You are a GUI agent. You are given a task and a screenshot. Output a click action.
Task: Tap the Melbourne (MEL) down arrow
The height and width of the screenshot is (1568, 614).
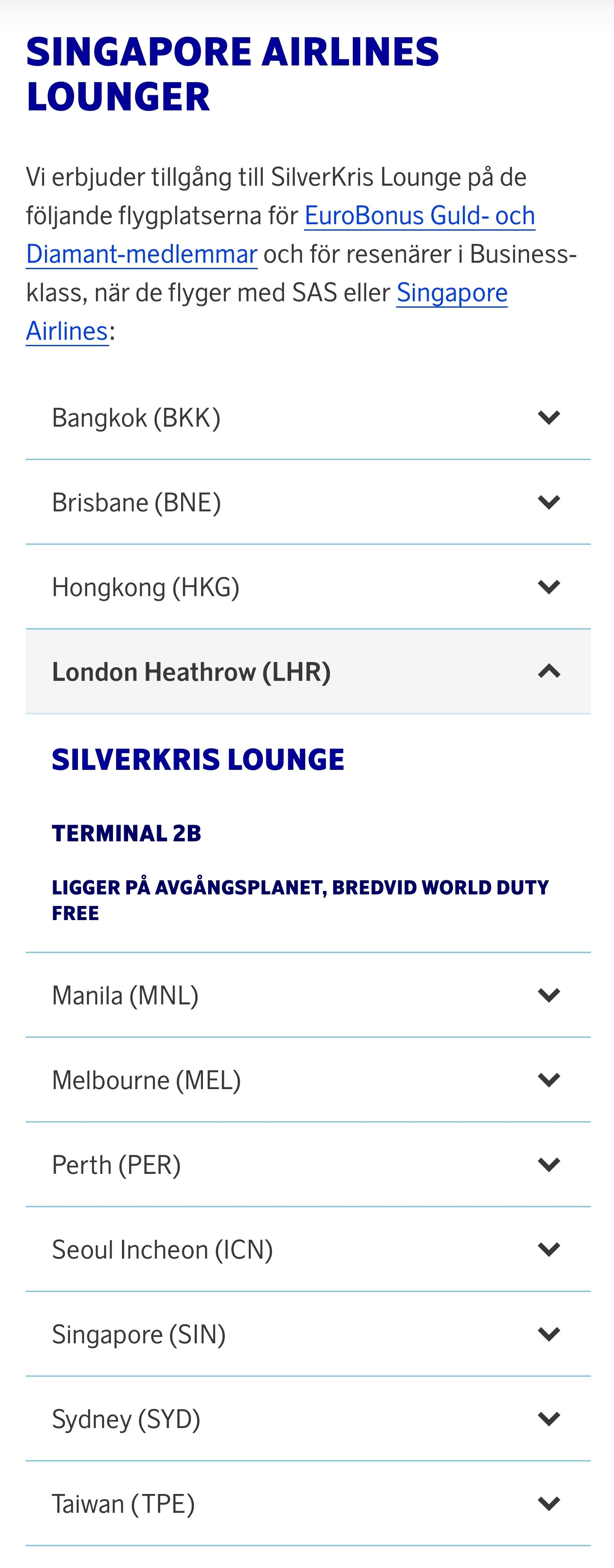tap(549, 1080)
